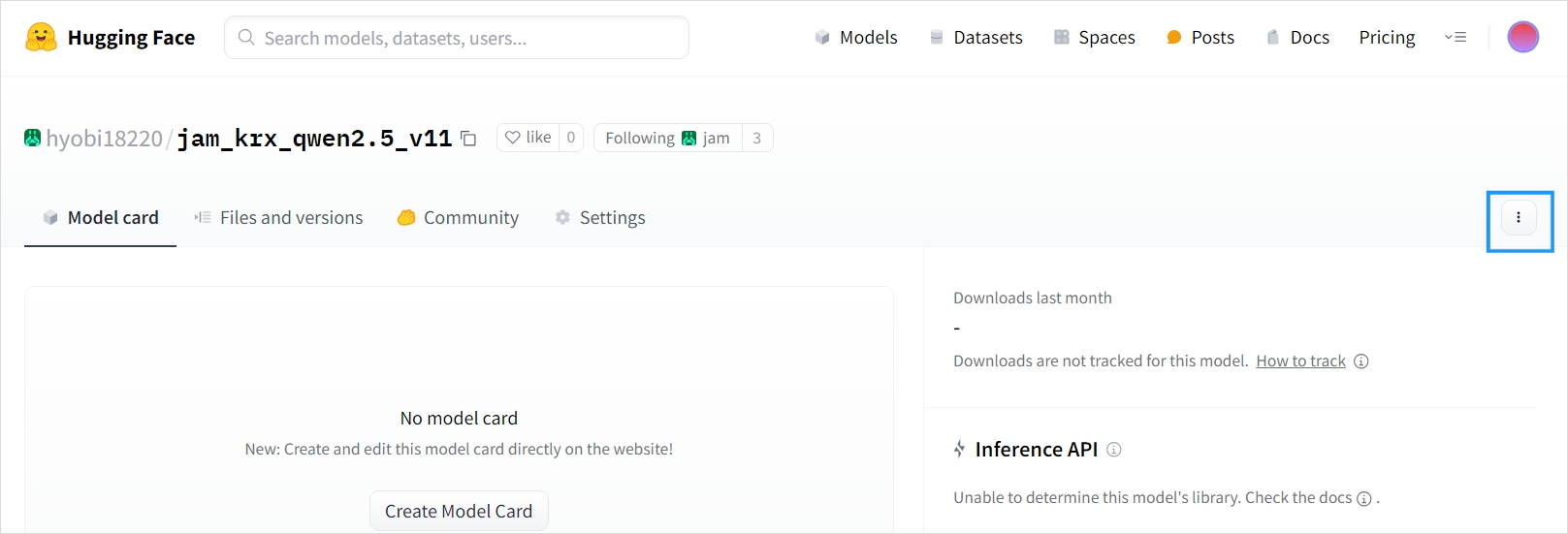Open the Settings tab
Screen dimensions: 1568x534
point(600,218)
